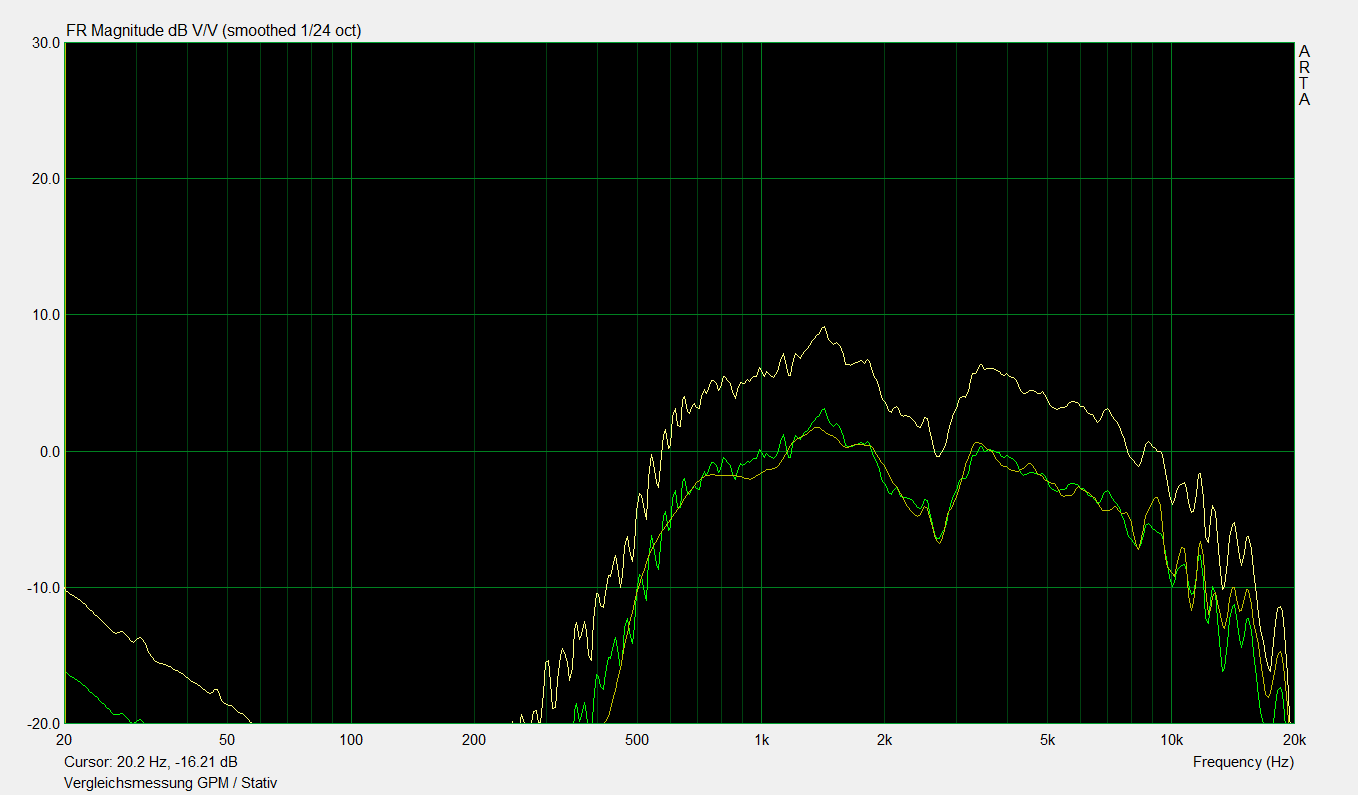The height and width of the screenshot is (795, 1358).
Task: Click the Cursor readout showing 20.2 Hz
Action: pyautogui.click(x=150, y=762)
